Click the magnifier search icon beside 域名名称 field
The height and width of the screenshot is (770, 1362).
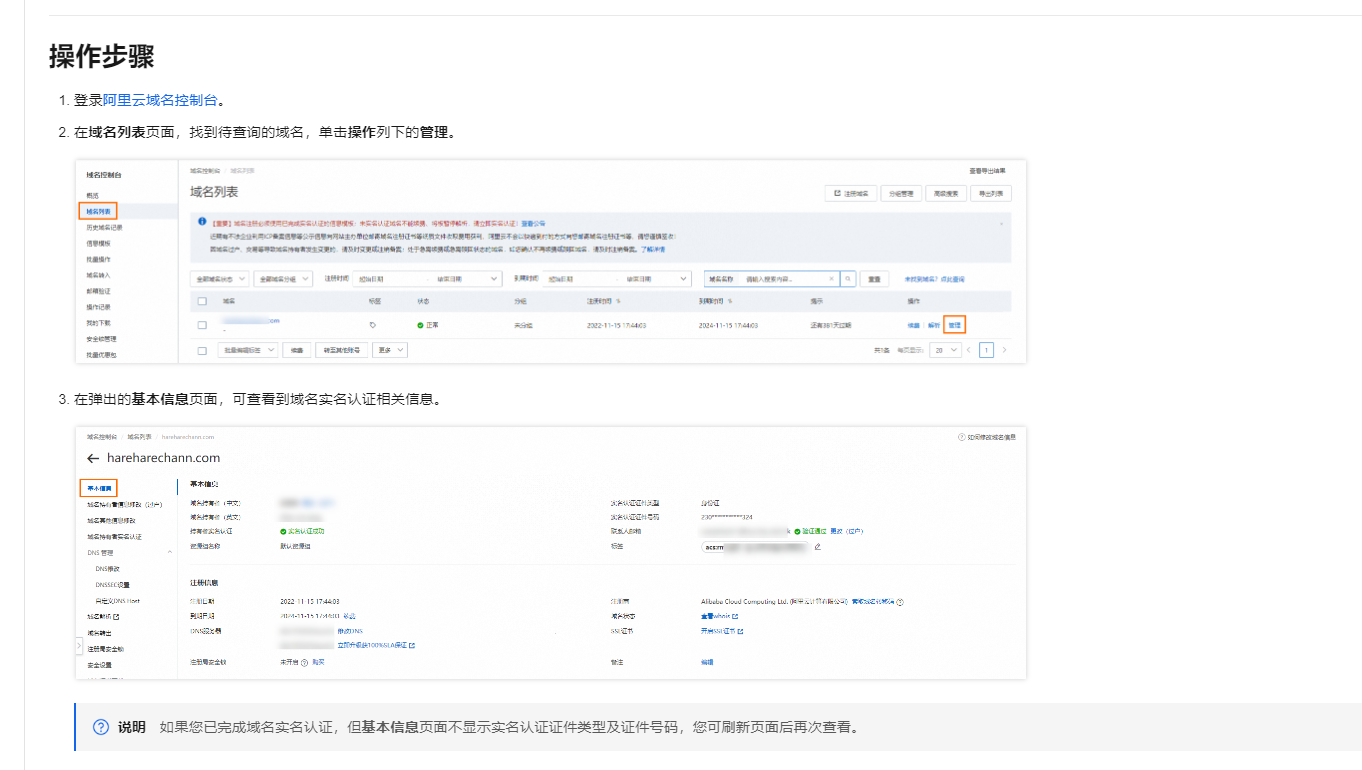click(x=848, y=279)
